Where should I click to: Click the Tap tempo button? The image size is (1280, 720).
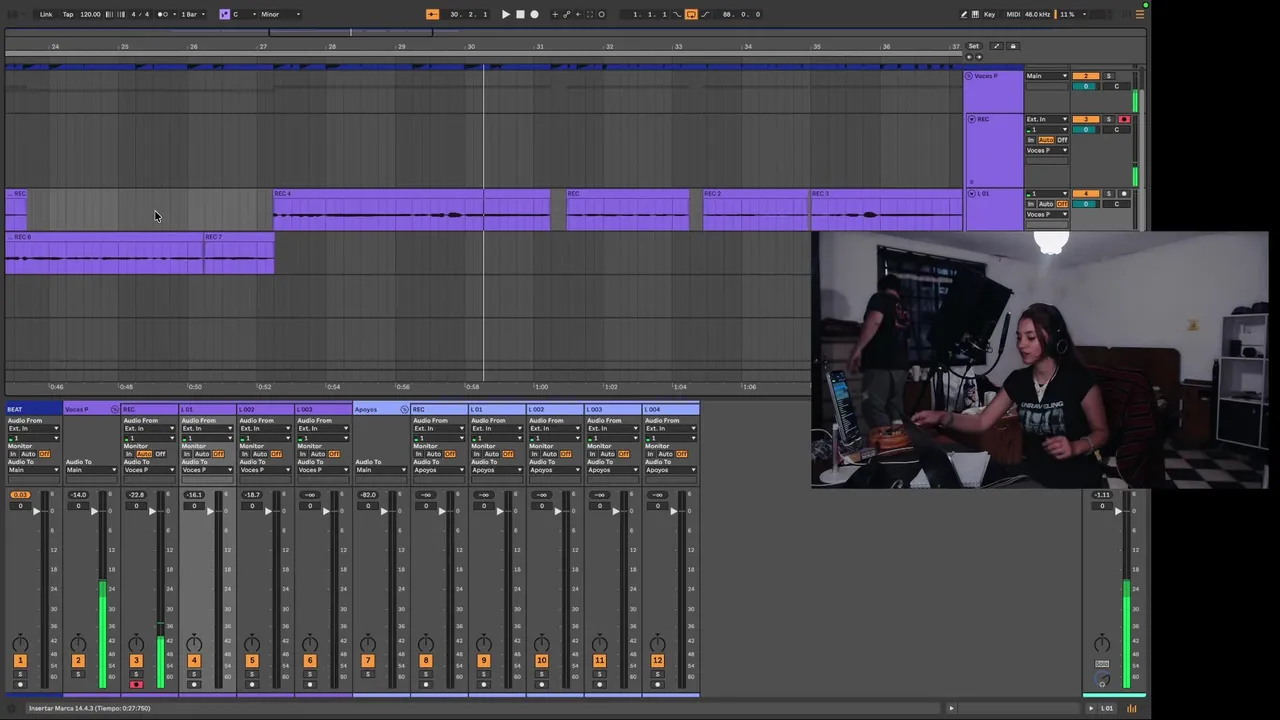(x=68, y=14)
